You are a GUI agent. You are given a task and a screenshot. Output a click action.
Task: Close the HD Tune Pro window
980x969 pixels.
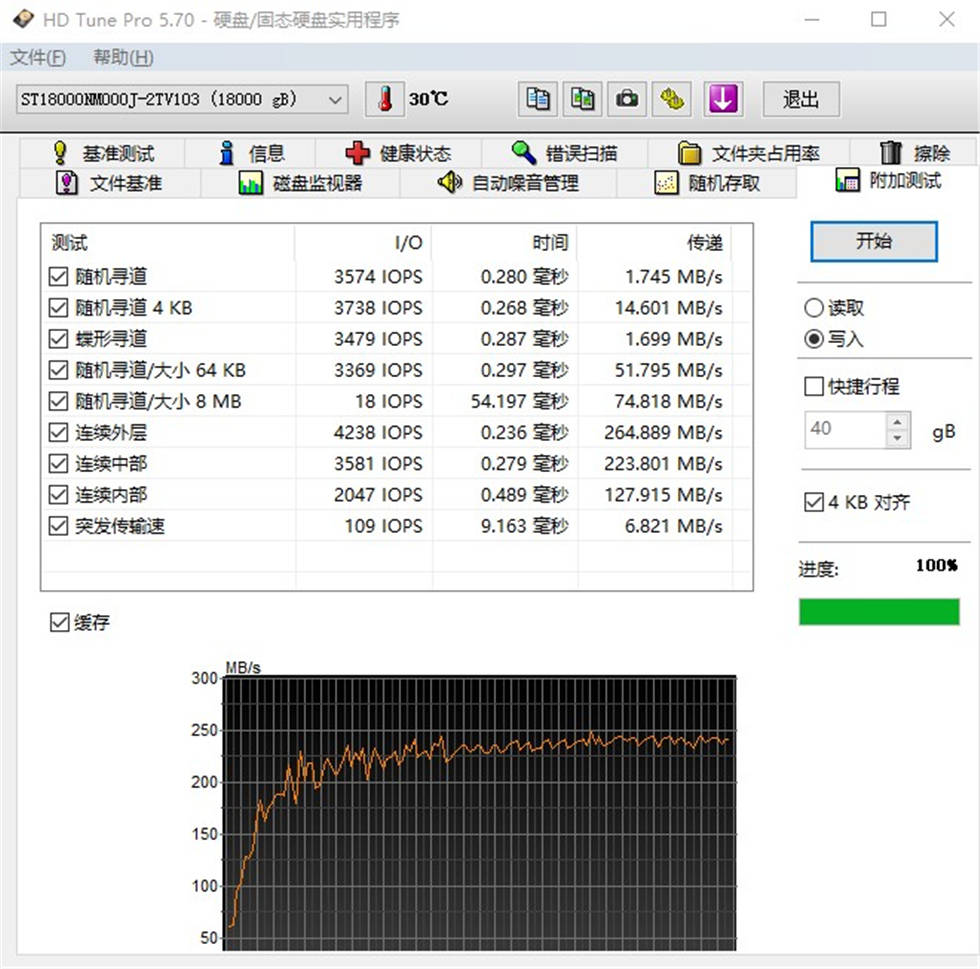tap(946, 20)
